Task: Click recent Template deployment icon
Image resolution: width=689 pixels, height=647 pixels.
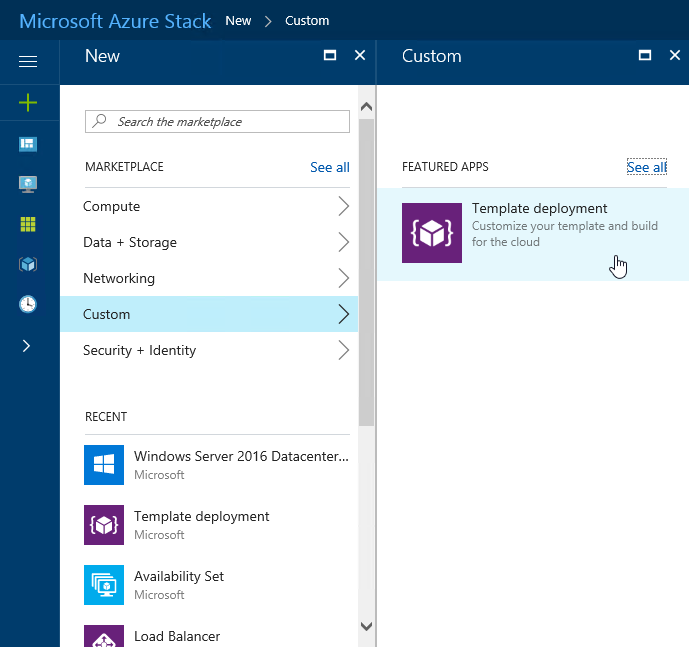Action: (x=104, y=525)
